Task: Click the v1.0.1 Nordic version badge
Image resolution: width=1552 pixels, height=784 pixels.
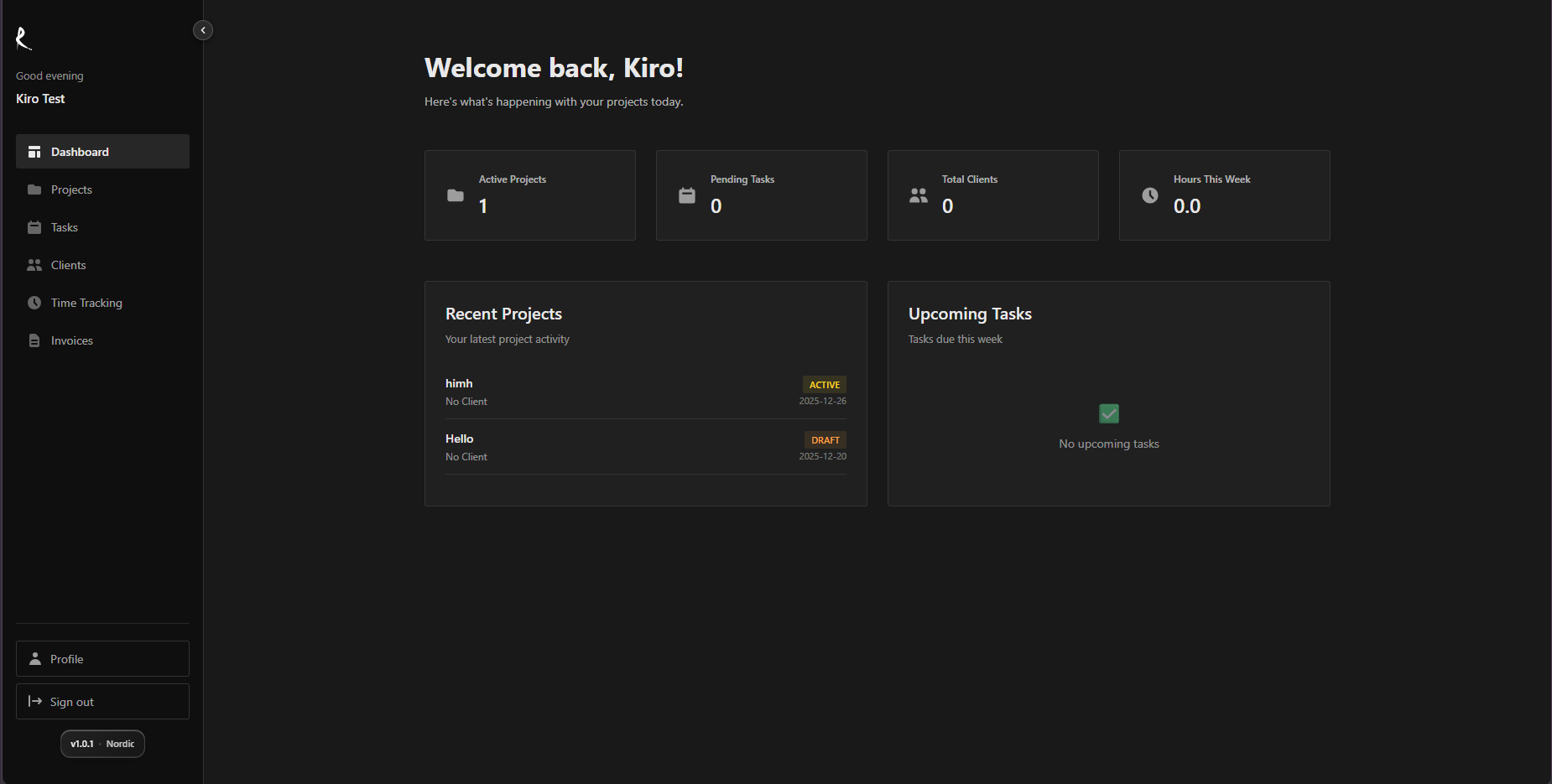Action: 102,744
